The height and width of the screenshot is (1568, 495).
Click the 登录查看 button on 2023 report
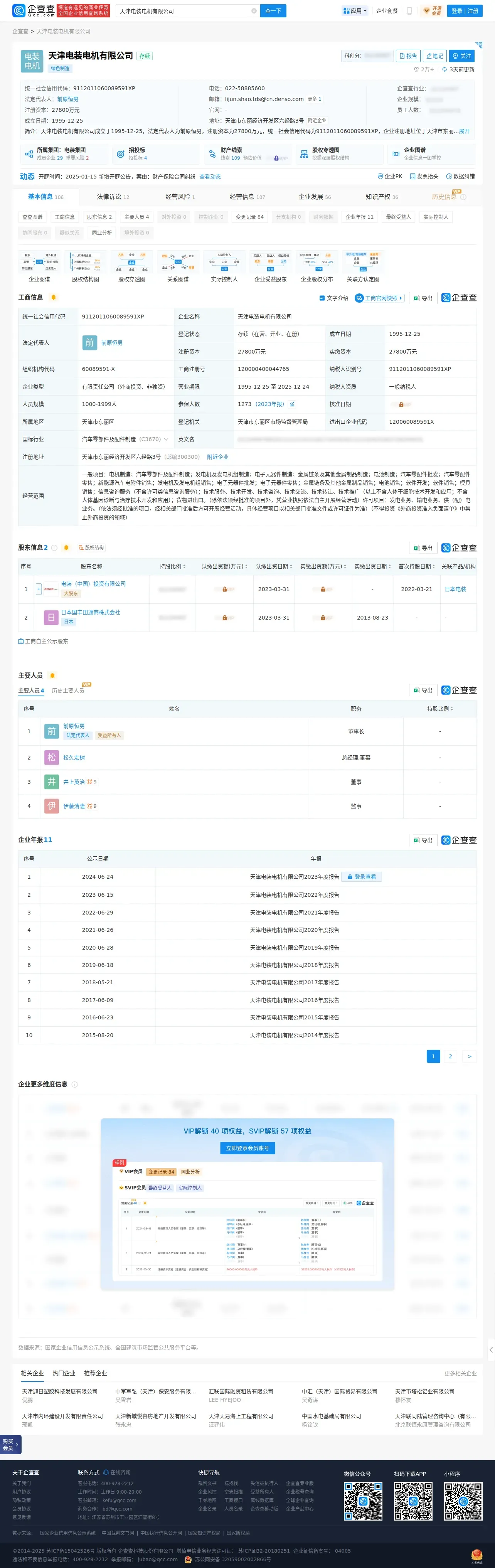coord(362,877)
